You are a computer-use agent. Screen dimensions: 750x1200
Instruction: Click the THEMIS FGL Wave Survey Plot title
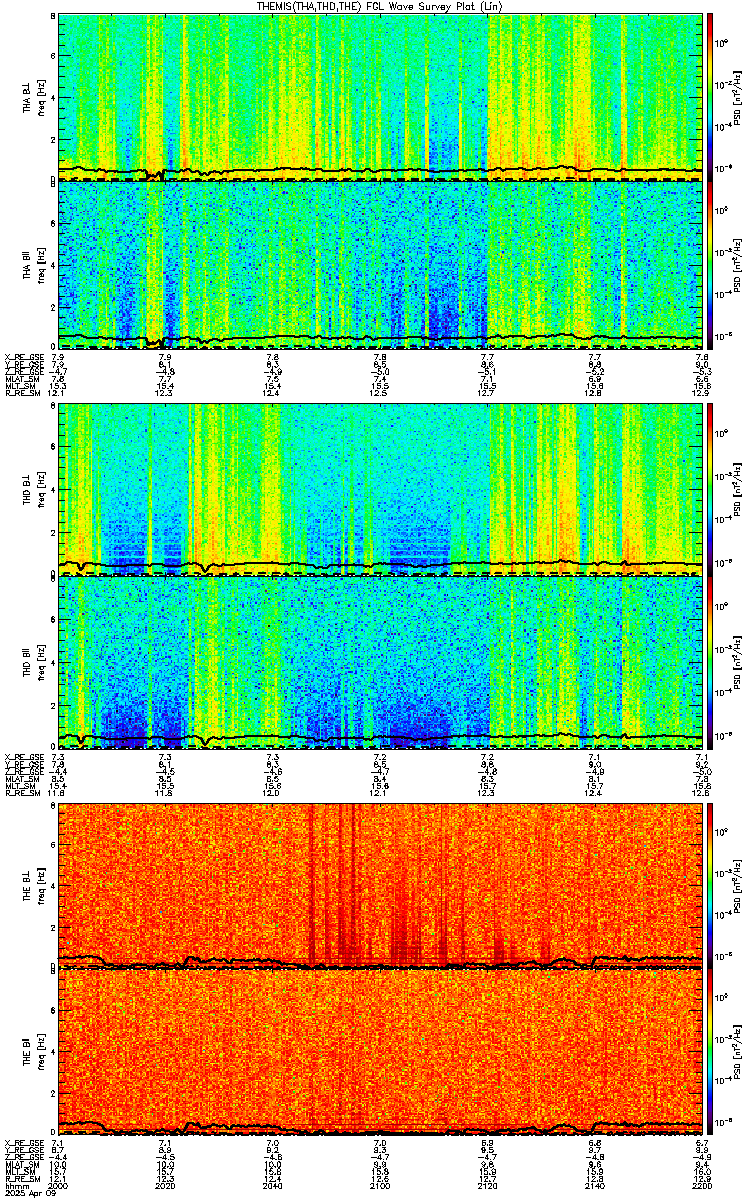[379, 6]
